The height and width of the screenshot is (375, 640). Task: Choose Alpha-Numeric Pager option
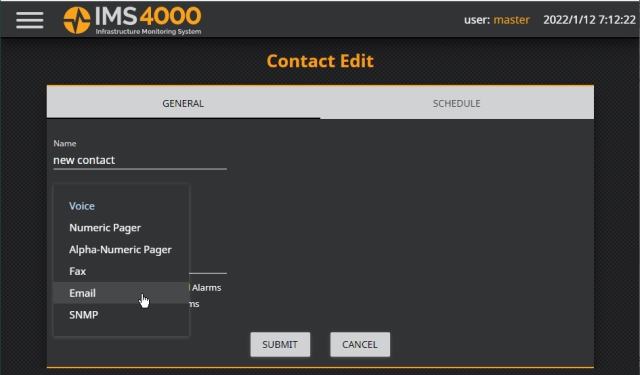click(121, 249)
